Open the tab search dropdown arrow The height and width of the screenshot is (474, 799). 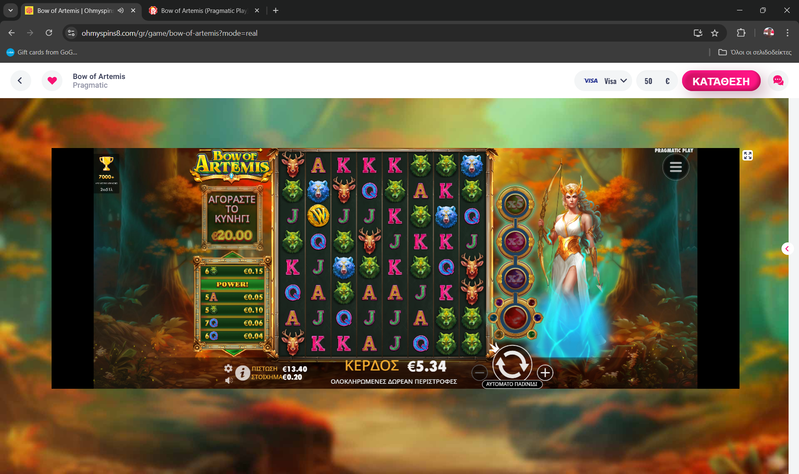click(10, 10)
